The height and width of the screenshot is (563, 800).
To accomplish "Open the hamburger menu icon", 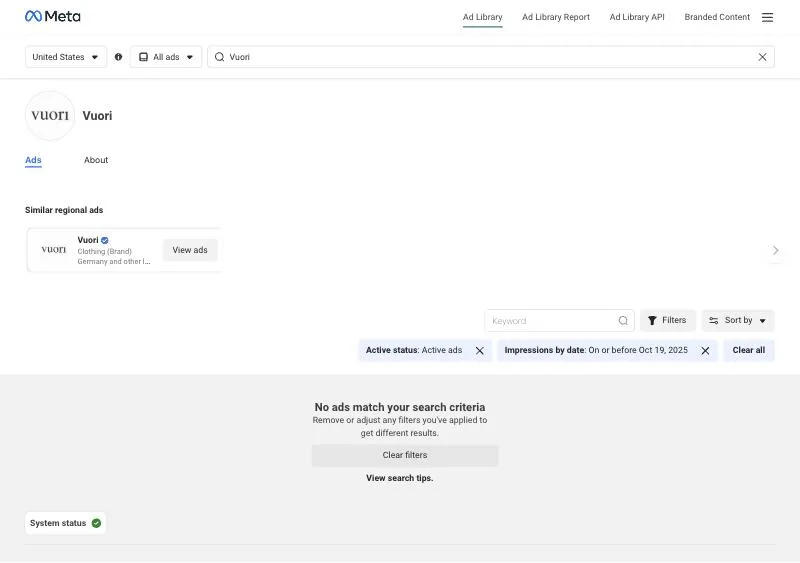I will [x=767, y=17].
